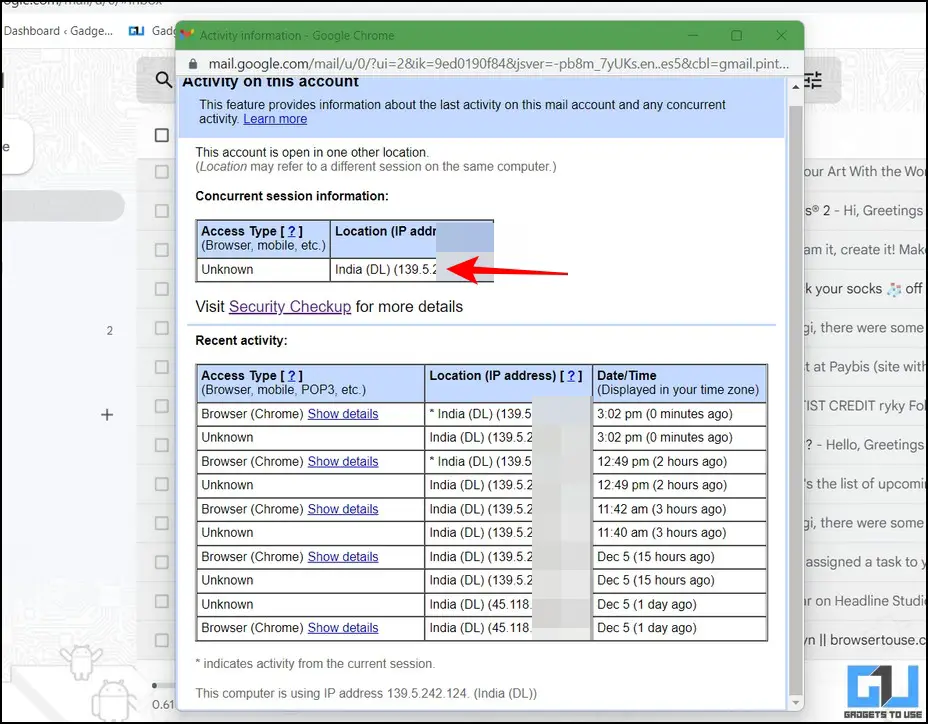Click scrollbar up arrow in popup
The width and height of the screenshot is (928, 724).
pos(795,87)
